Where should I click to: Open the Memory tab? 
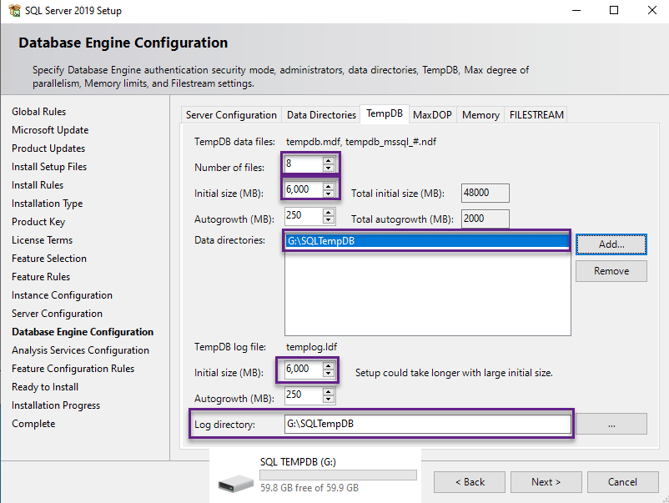(x=480, y=115)
